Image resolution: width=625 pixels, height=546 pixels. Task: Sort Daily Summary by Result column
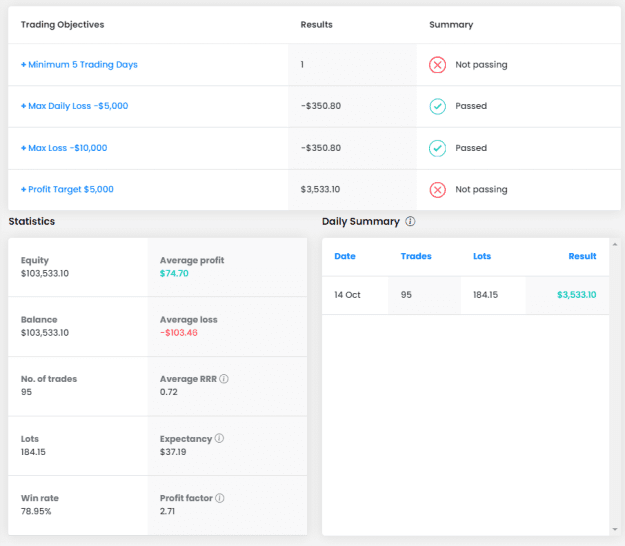pos(582,256)
